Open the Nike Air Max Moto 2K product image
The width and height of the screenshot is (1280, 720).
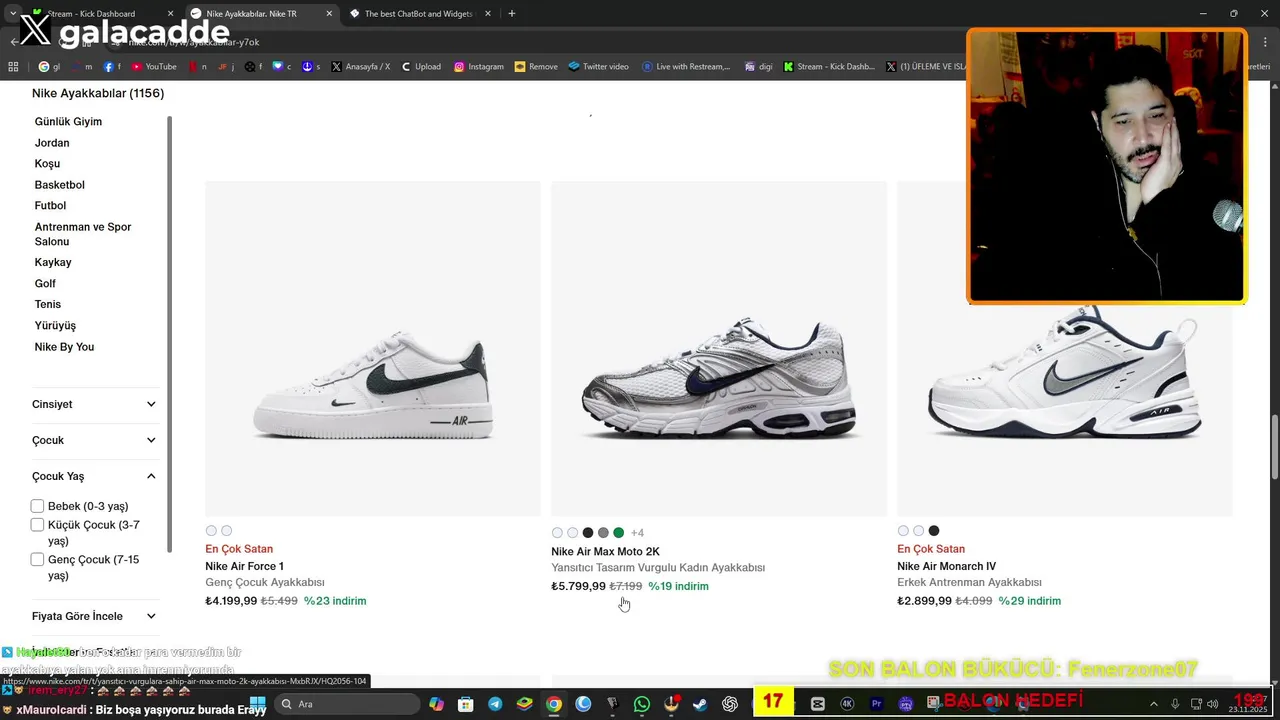point(718,348)
